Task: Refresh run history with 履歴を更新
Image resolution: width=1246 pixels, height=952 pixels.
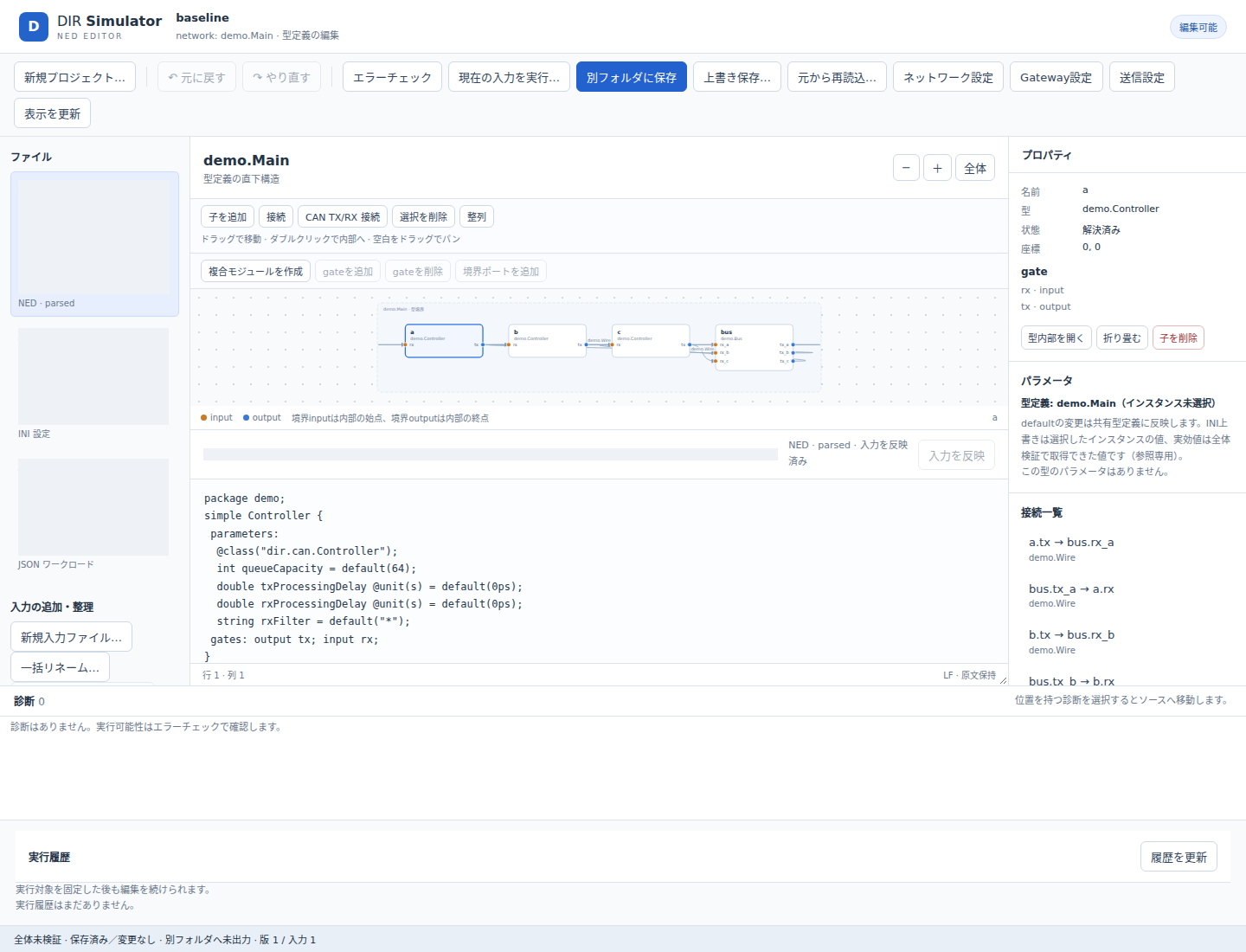Action: coord(1179,857)
